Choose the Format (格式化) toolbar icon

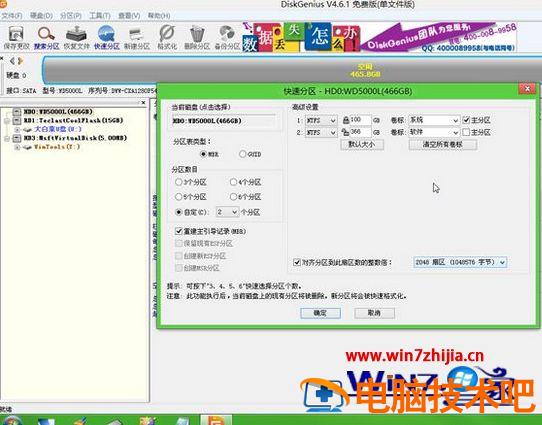pyautogui.click(x=167, y=37)
